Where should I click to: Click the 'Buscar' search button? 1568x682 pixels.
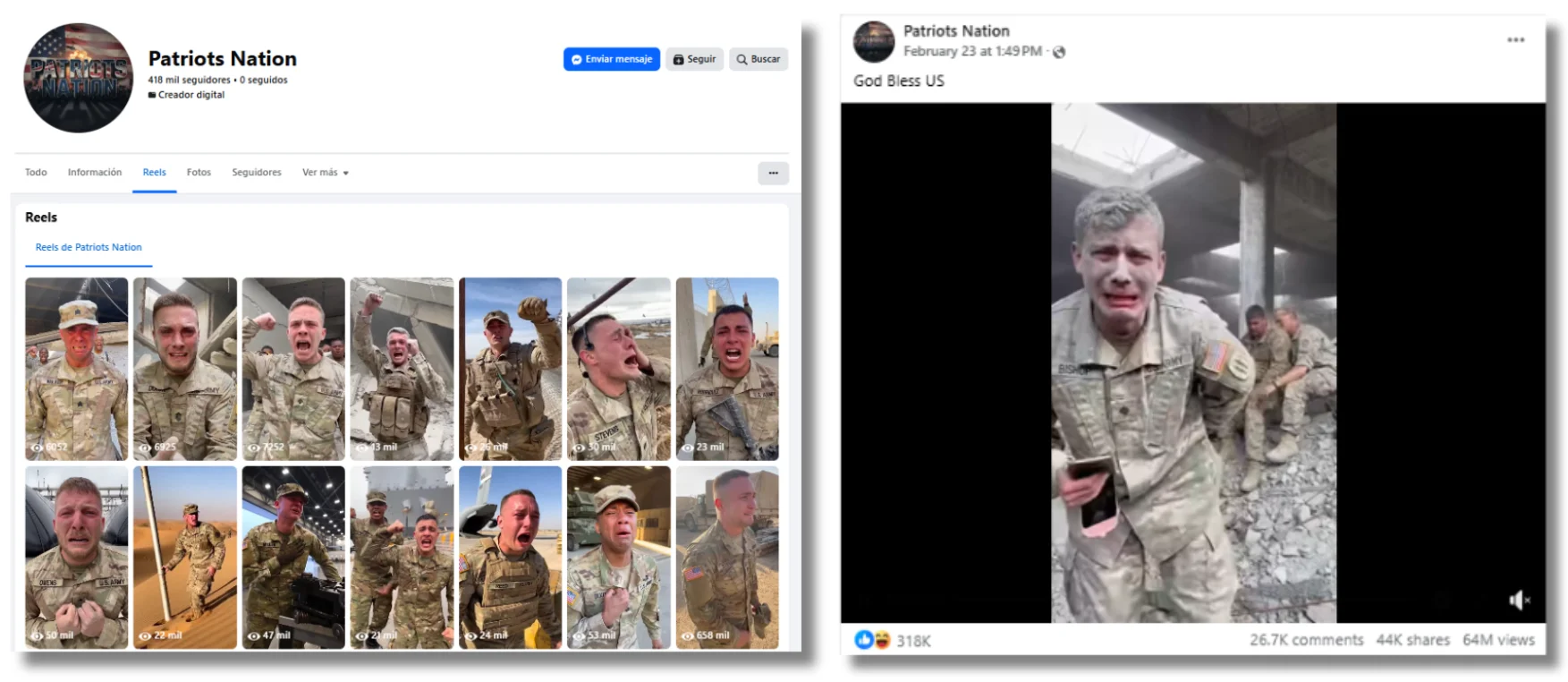pos(759,59)
